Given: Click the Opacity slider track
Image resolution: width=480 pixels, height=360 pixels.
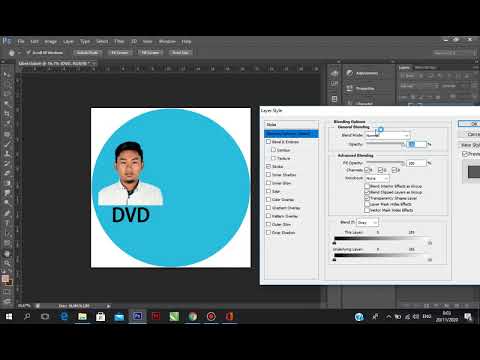Looking at the screenshot, I should tap(385, 143).
